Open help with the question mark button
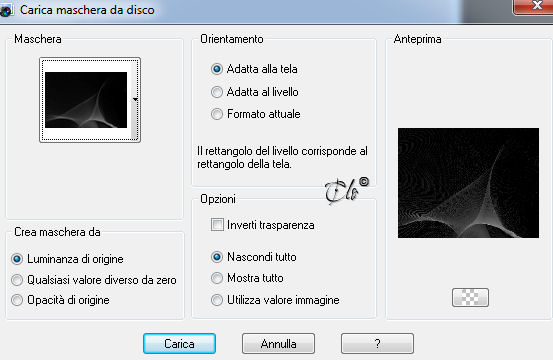The height and width of the screenshot is (360, 553). (x=377, y=343)
